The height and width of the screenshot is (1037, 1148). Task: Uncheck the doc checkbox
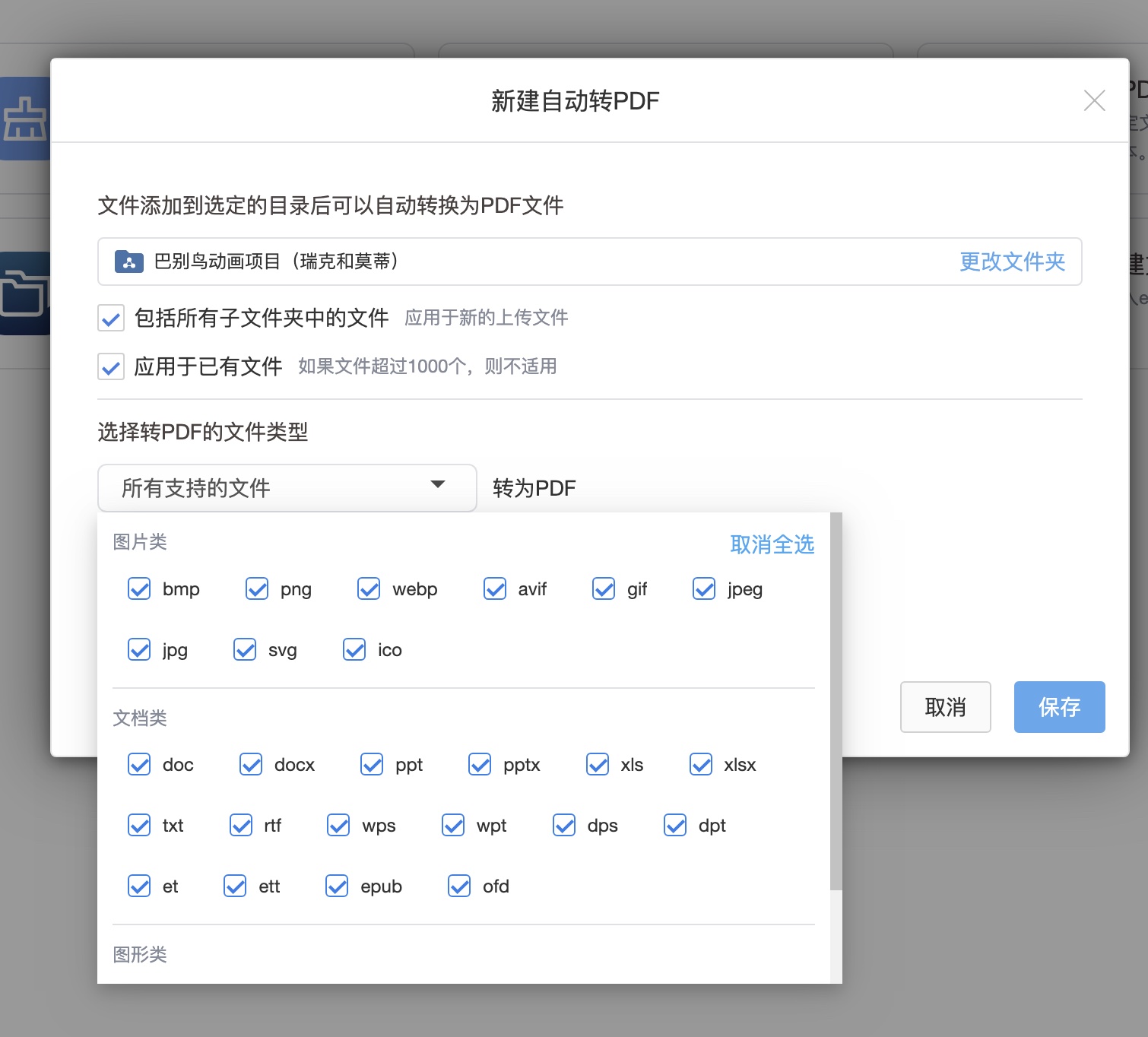(x=139, y=765)
